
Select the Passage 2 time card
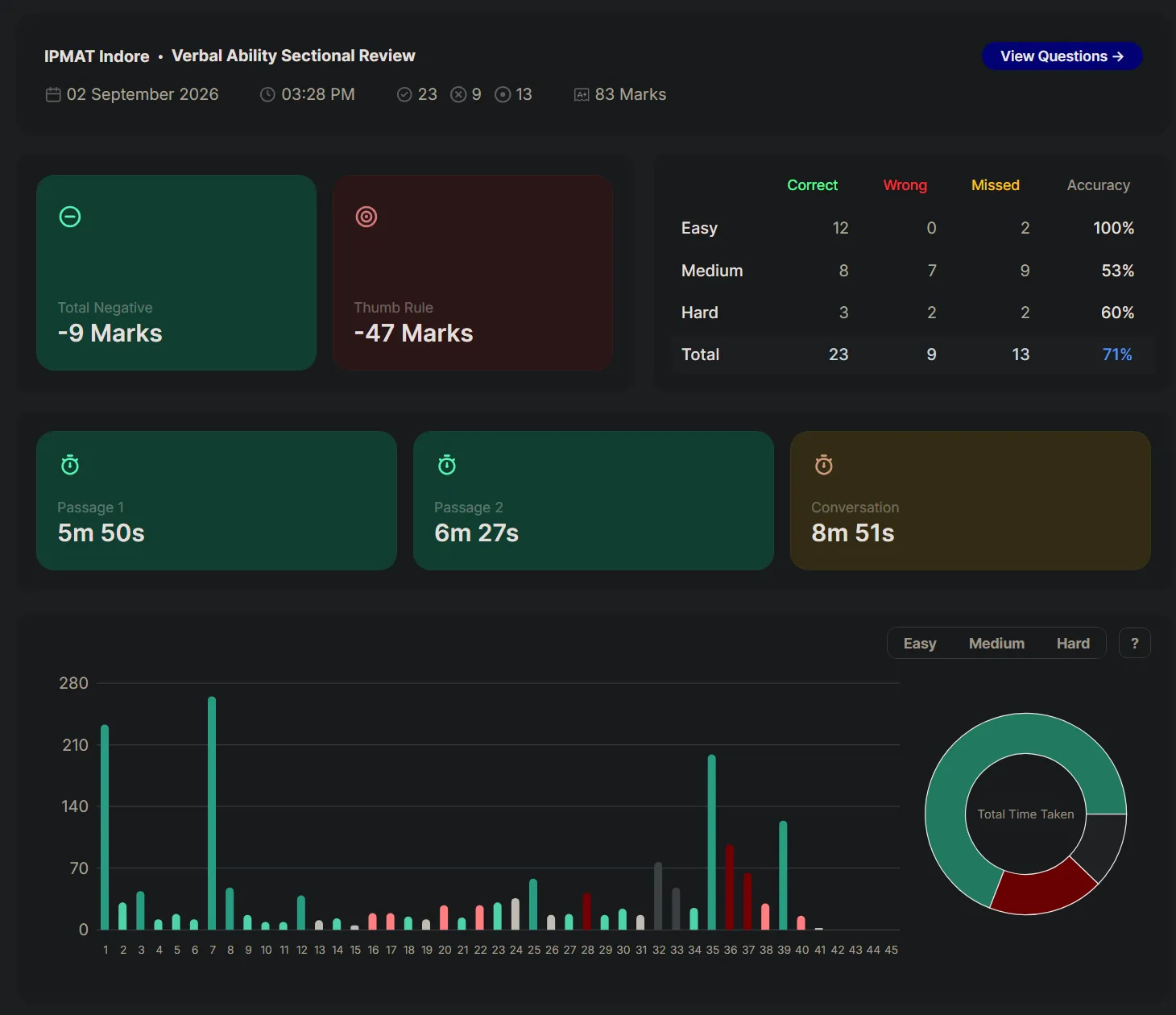tap(594, 501)
